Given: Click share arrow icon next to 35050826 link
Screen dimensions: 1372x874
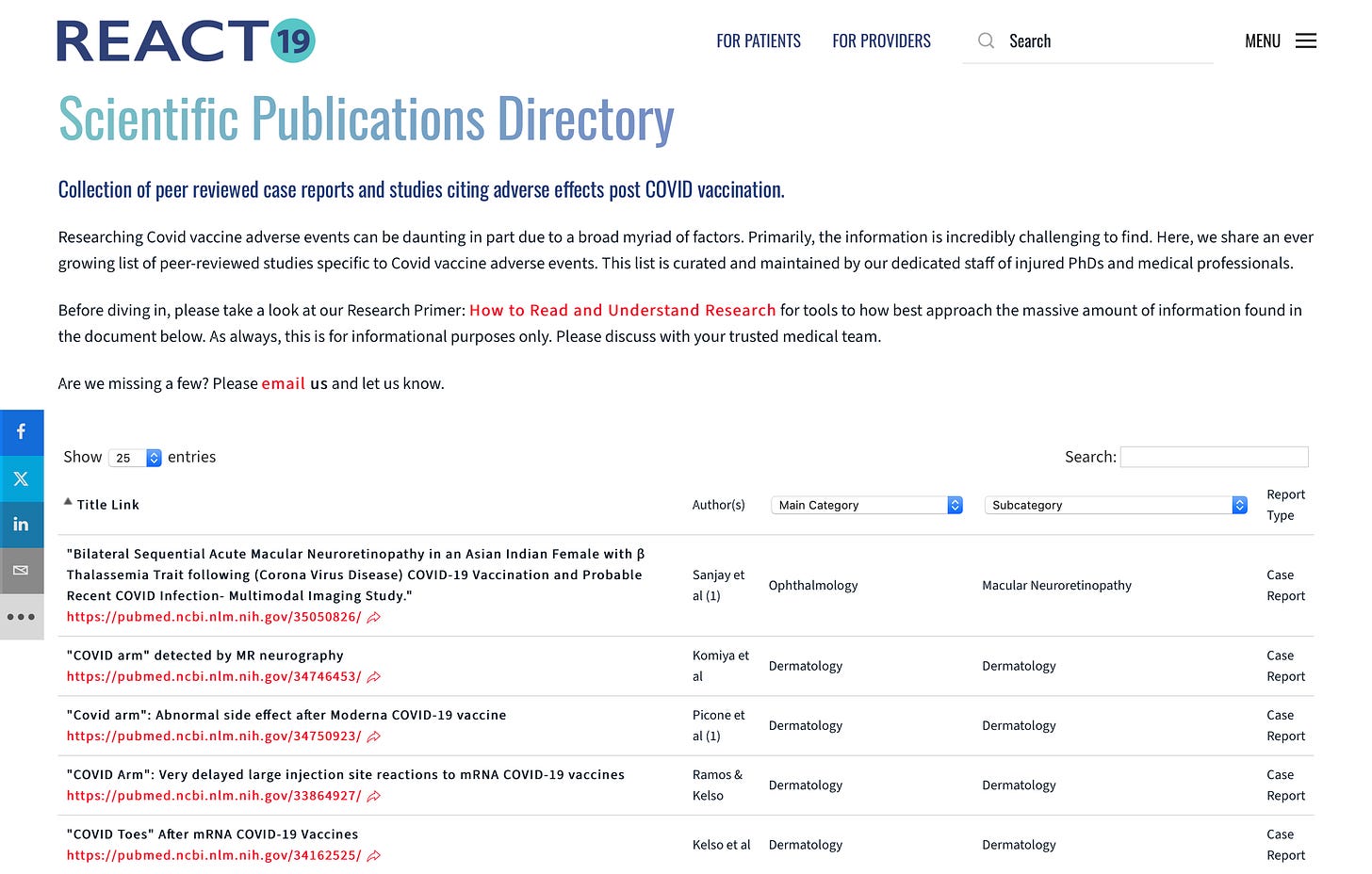Looking at the screenshot, I should [374, 617].
